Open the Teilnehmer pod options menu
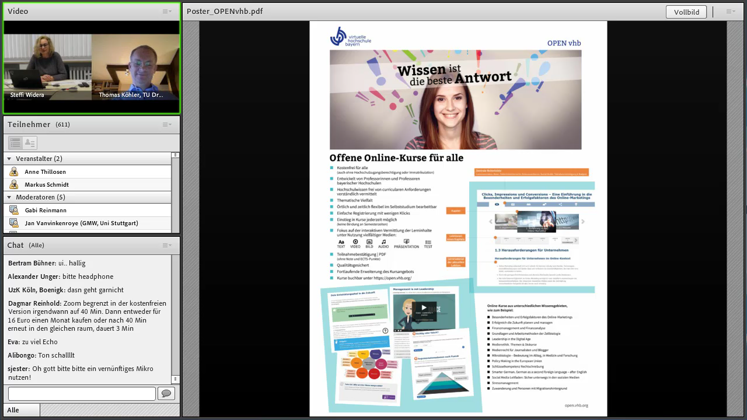Screen dimensions: 747x420 (168, 125)
